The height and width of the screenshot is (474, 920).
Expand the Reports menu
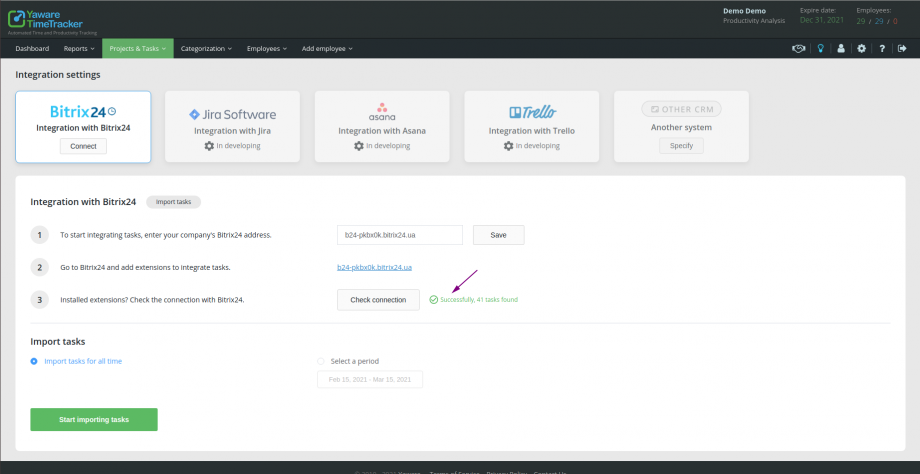click(79, 49)
